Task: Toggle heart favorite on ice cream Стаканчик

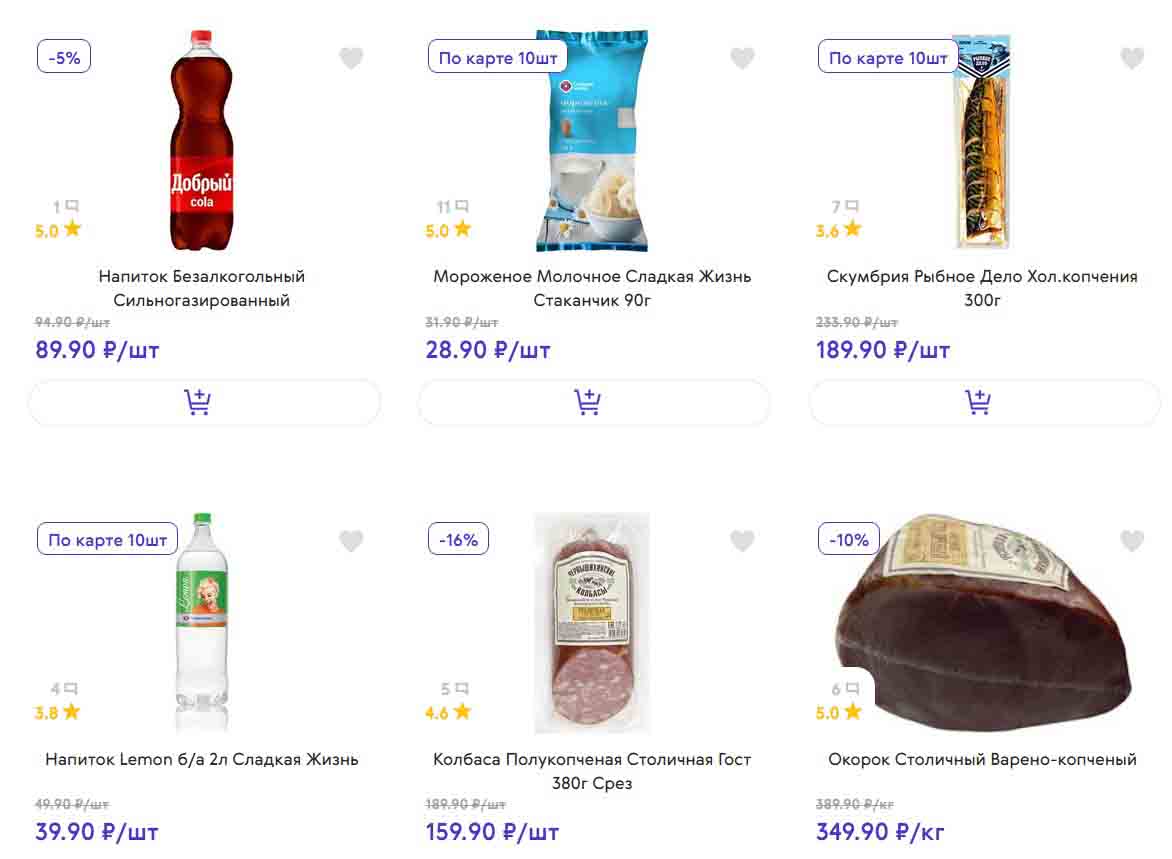Action: (742, 59)
